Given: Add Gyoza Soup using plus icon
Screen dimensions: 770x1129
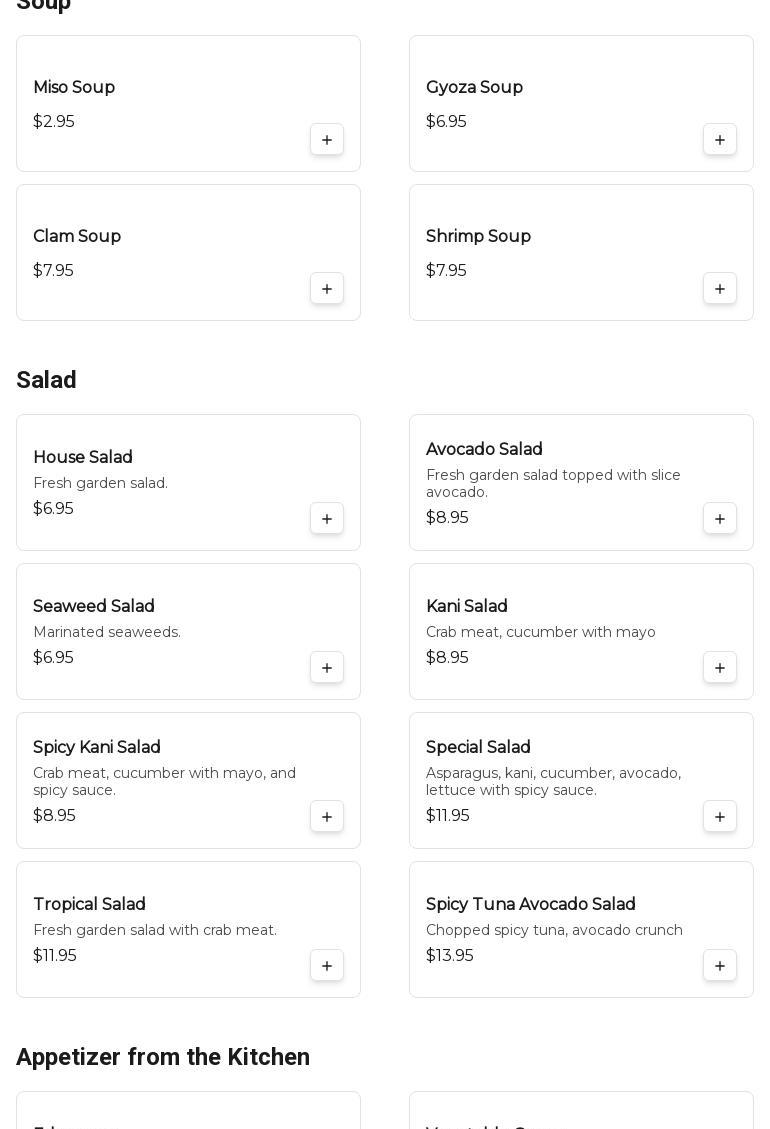Looking at the screenshot, I should (720, 140).
